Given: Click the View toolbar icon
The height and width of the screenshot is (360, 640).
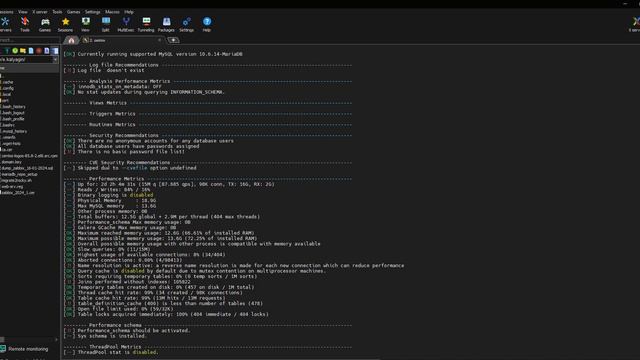Looking at the screenshot, I should coord(85,24).
